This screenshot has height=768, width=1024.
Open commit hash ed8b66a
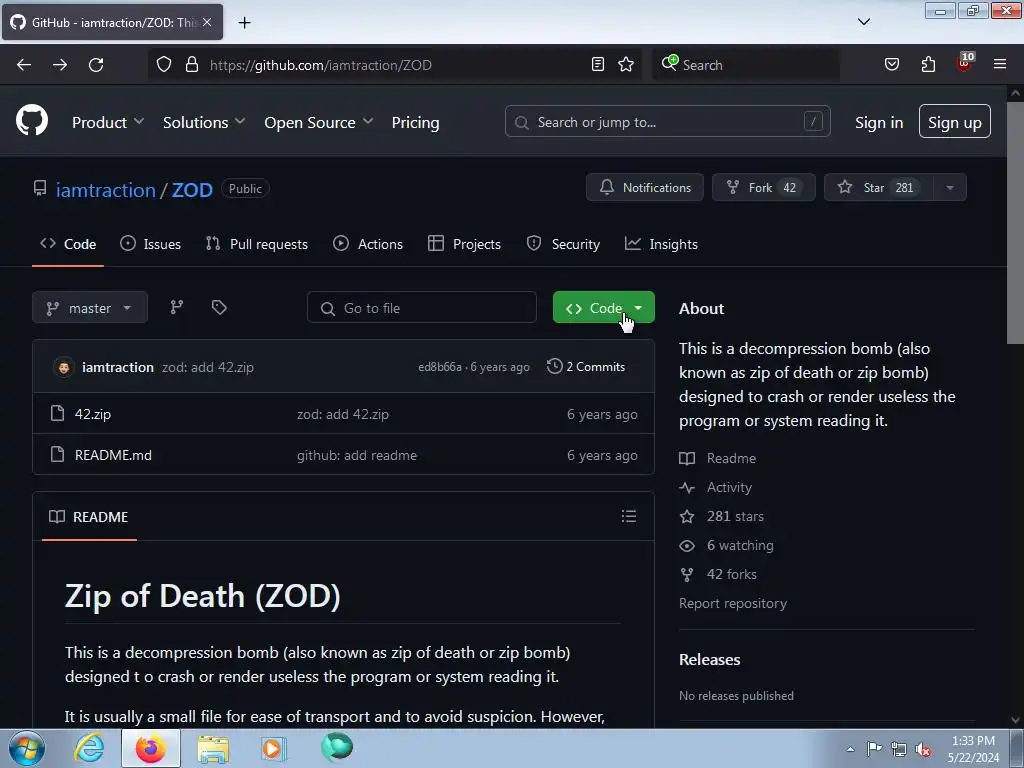440,367
